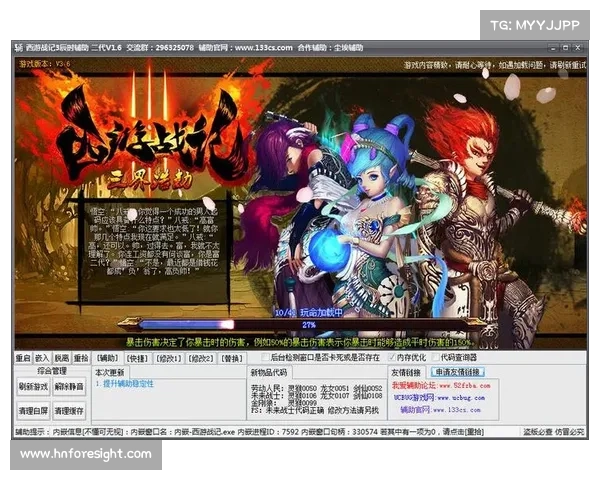Click the app icon in the title bar
Screen dimensions: 600x480
[x=18, y=48]
